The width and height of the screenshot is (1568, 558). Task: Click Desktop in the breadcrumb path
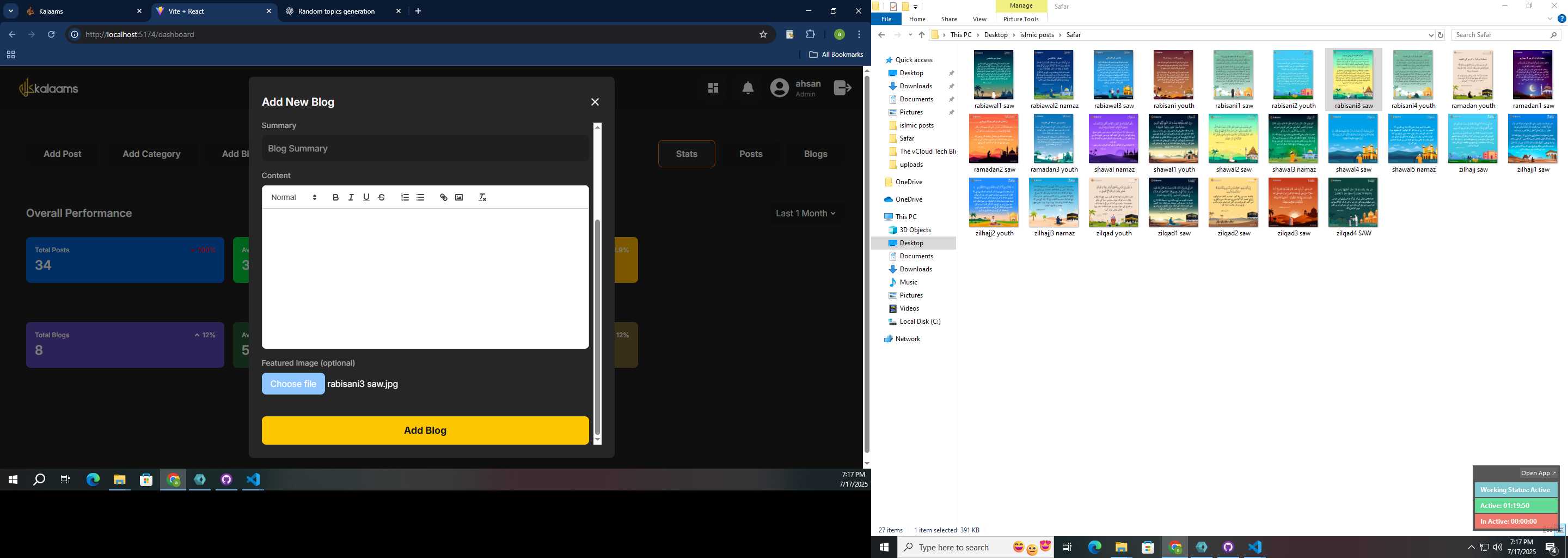996,35
